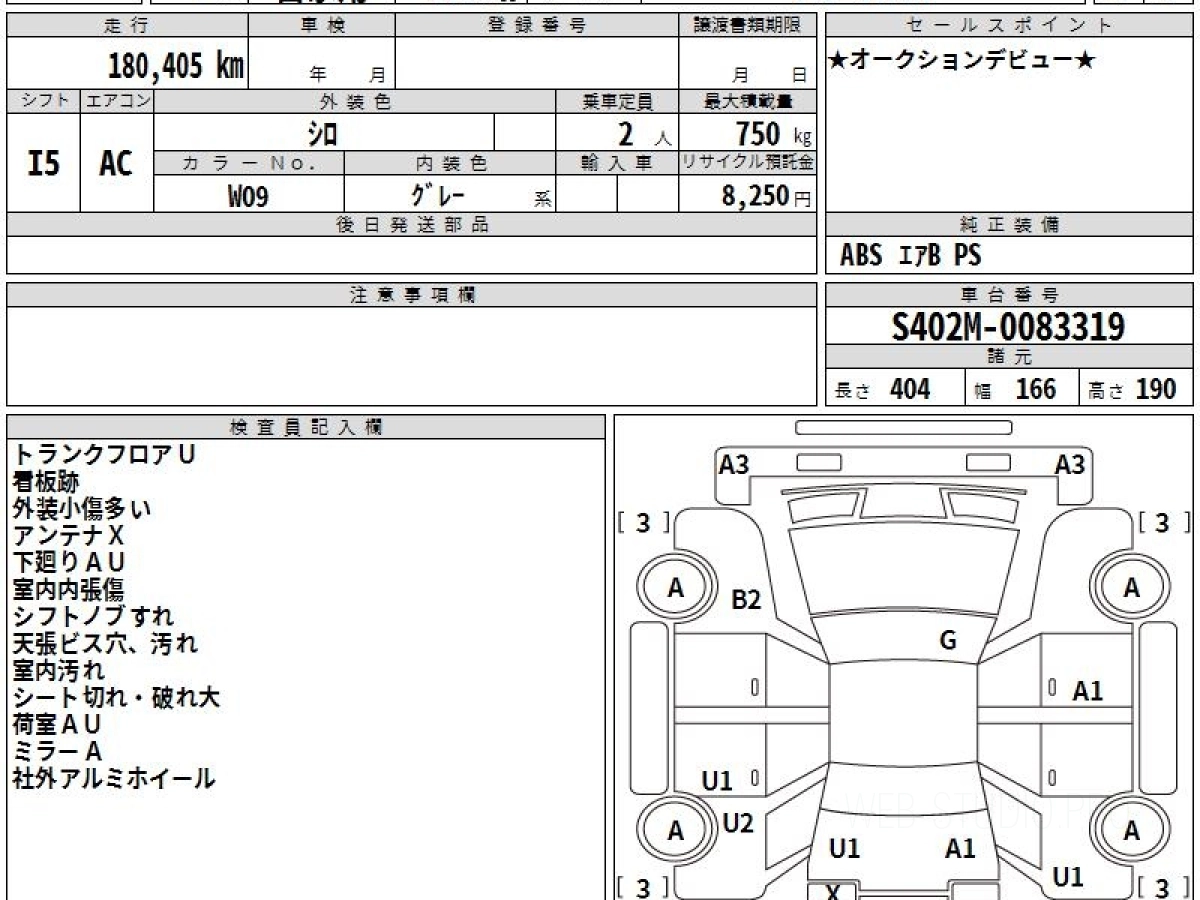Click the 純正装備 header

coord(1009,225)
